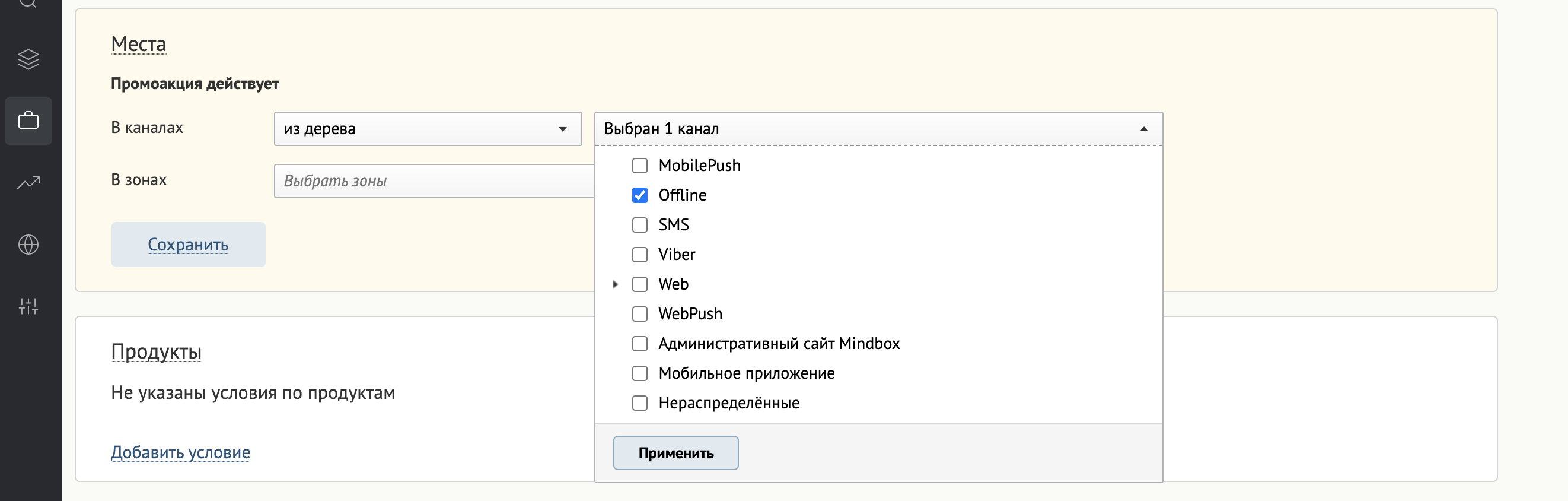Click the Сохранить button
This screenshot has width=1568, height=501.
pyautogui.click(x=188, y=245)
